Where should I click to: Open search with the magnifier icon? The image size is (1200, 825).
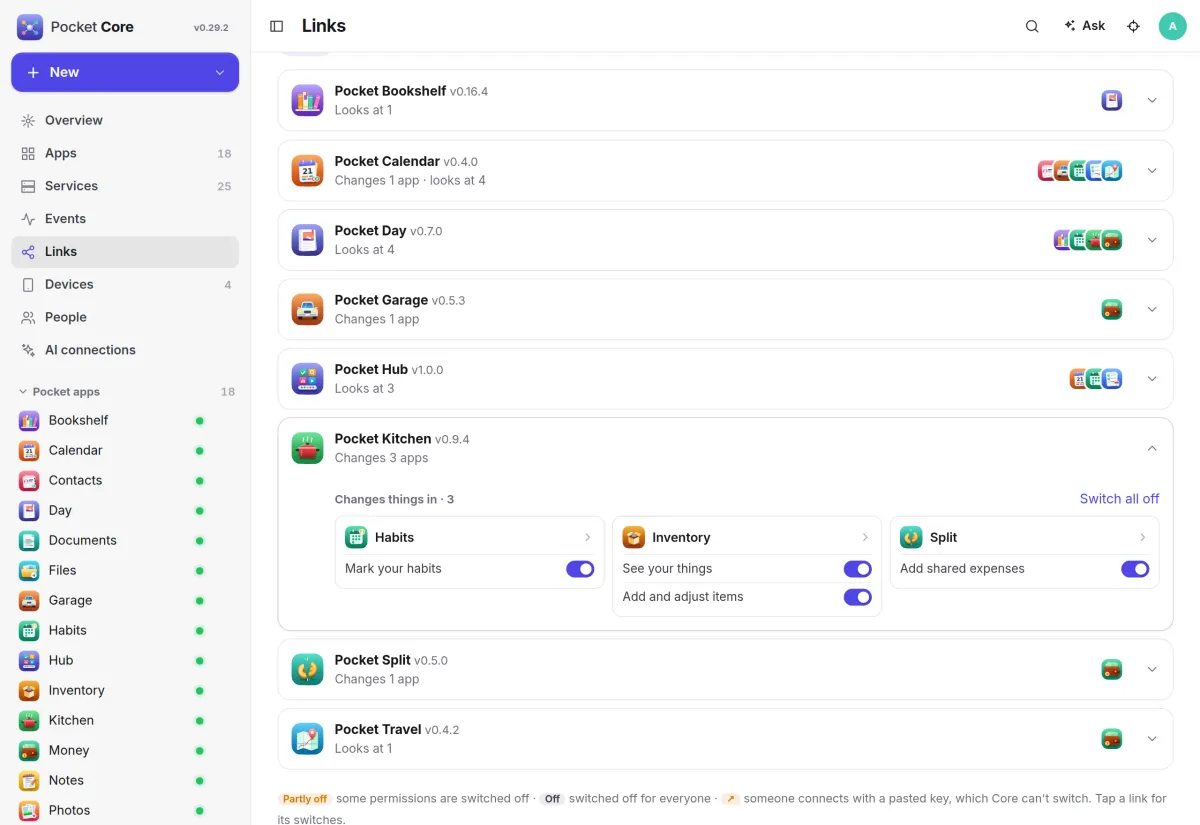(1032, 26)
